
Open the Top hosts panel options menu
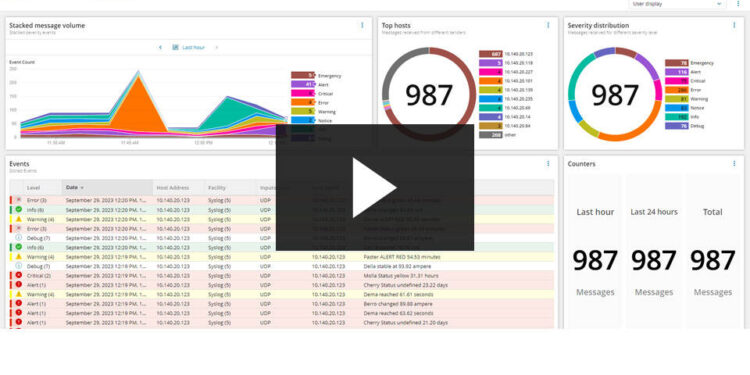(x=548, y=25)
